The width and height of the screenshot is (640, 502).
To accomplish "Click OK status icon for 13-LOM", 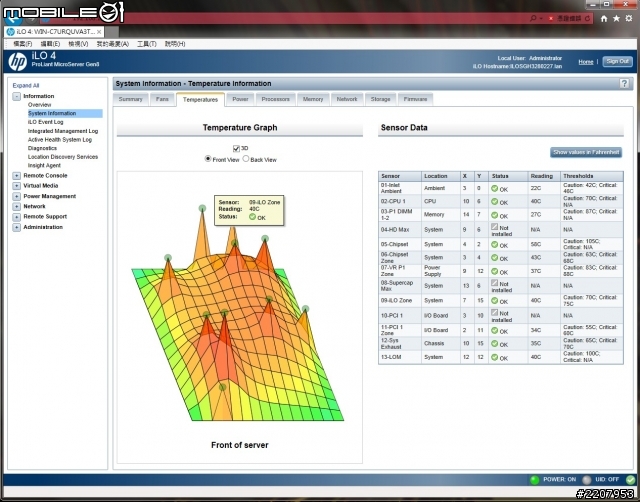I will coord(494,357).
